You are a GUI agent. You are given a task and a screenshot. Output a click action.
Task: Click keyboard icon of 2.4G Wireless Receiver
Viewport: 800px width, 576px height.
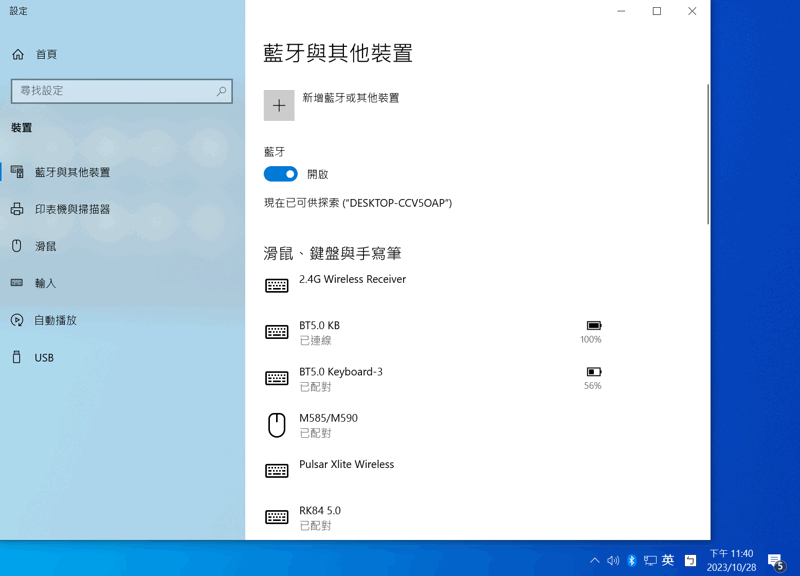tap(277, 286)
